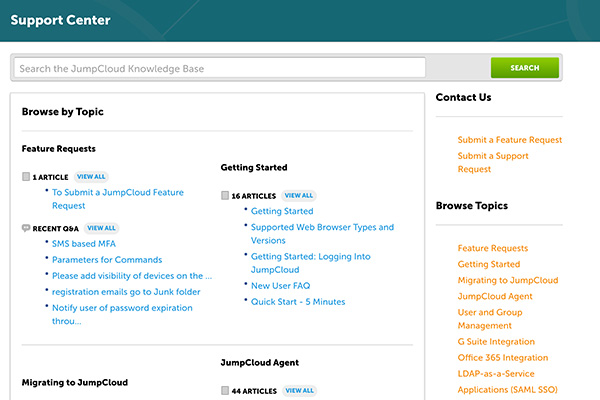Open Submit a Feature Request link in sidebar
Image resolution: width=600 pixels, height=400 pixels.
pos(510,140)
